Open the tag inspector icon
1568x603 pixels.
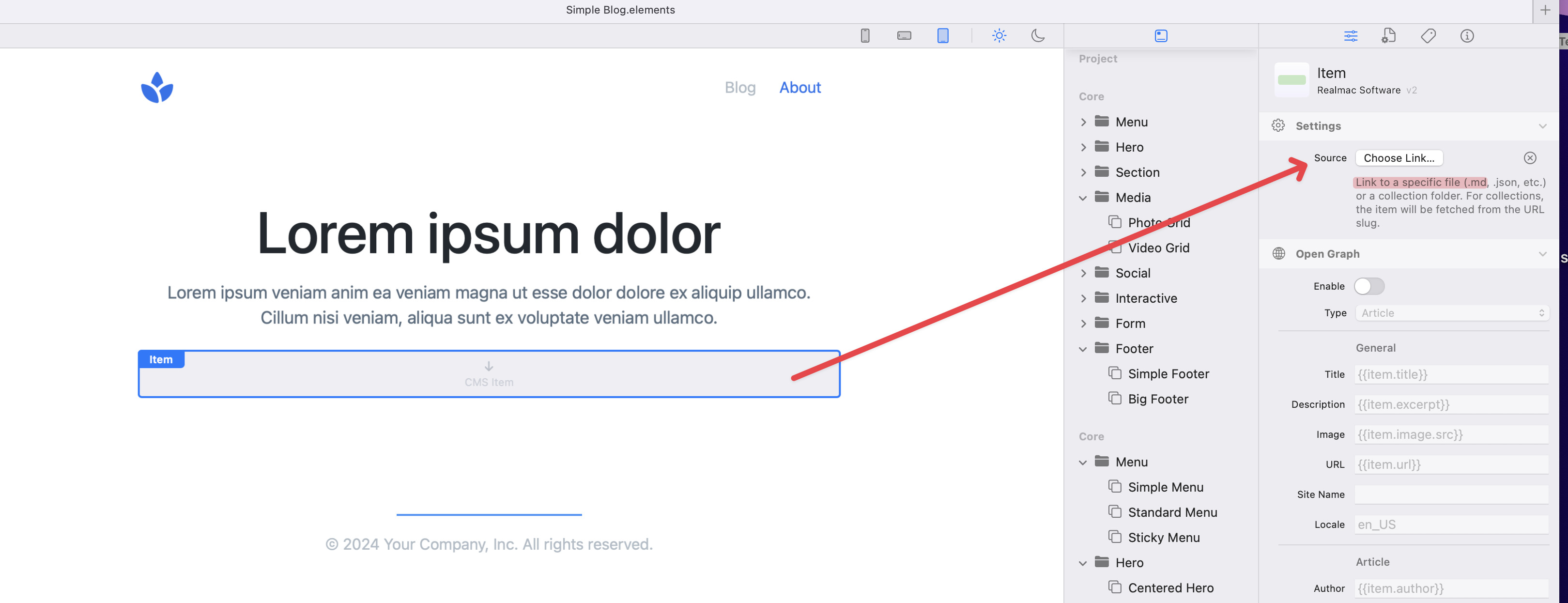1428,36
